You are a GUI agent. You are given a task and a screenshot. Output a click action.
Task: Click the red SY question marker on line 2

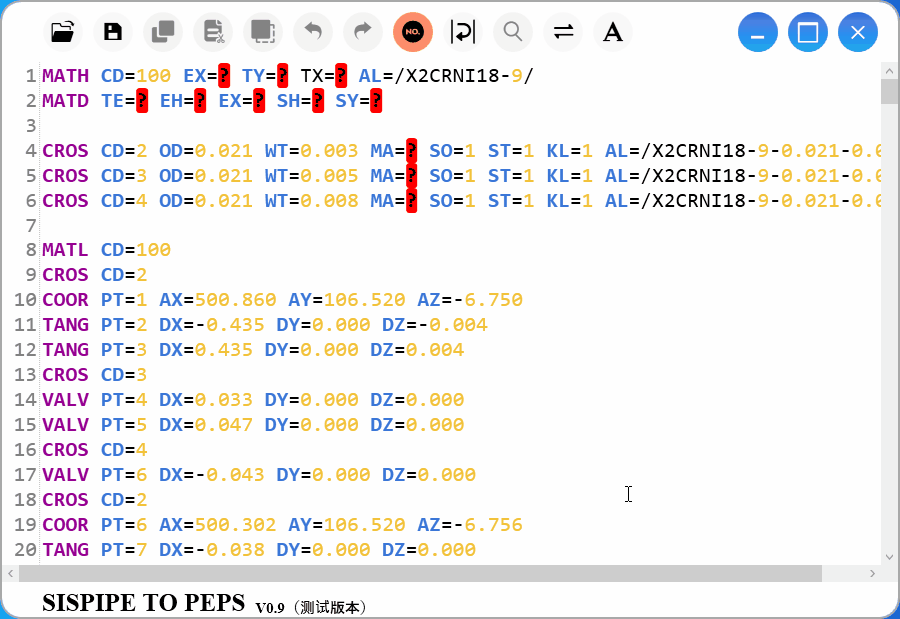(376, 100)
